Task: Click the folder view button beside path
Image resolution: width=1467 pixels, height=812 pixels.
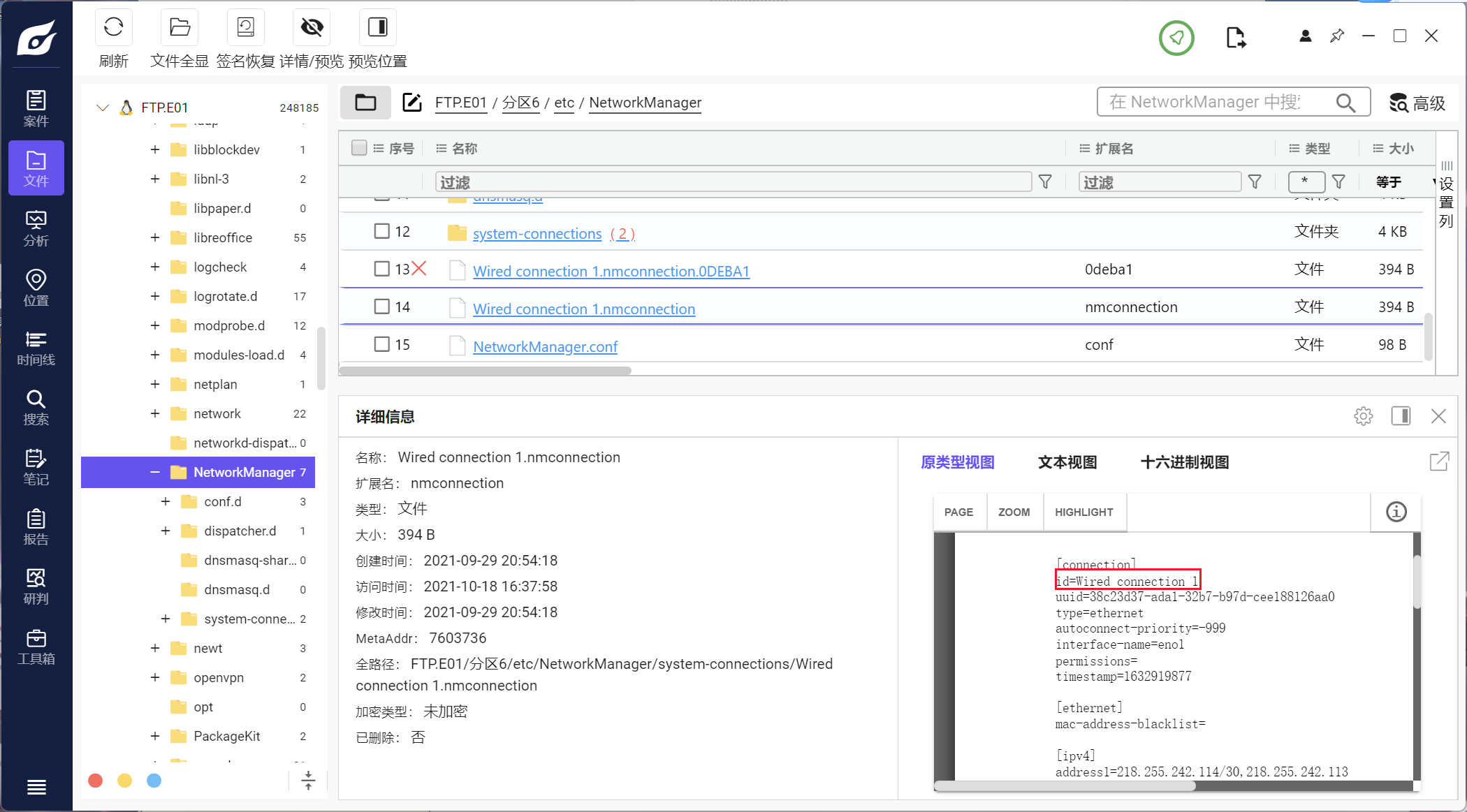Action: click(x=365, y=103)
